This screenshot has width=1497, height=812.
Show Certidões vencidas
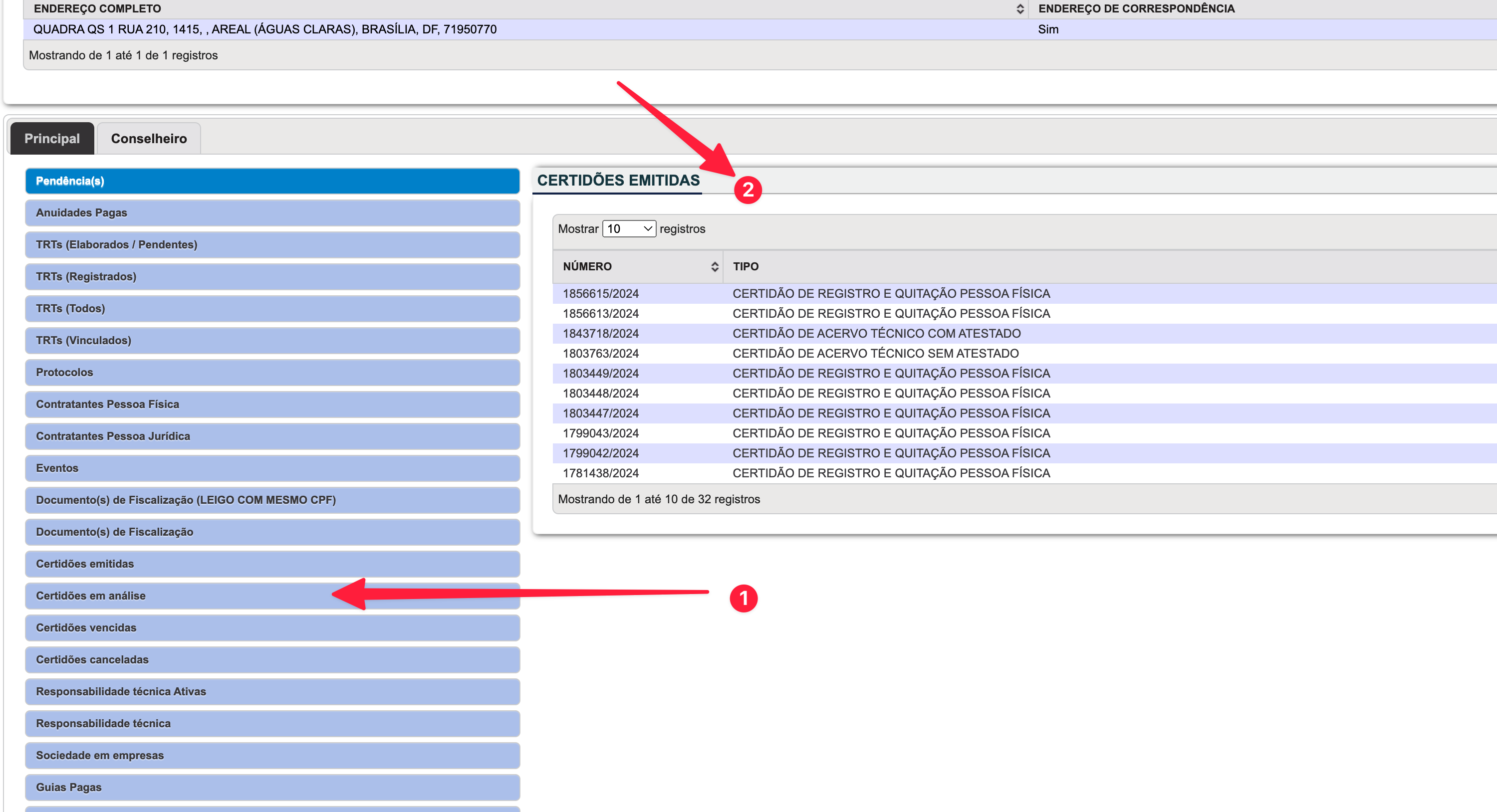[272, 628]
